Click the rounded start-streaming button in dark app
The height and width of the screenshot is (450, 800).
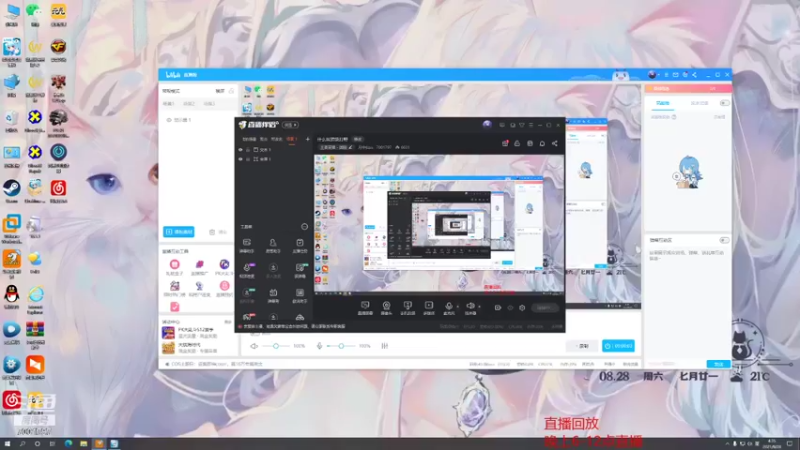(544, 308)
